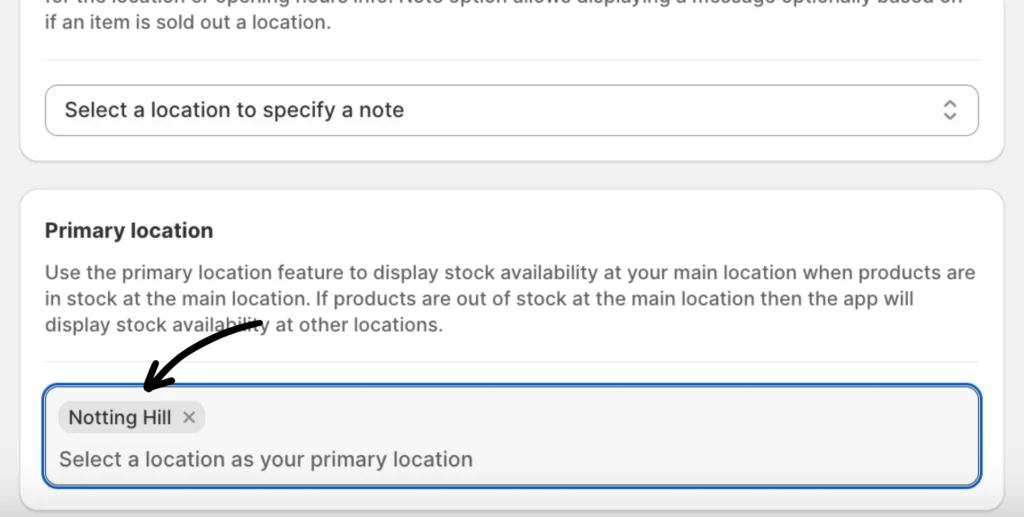This screenshot has height=517, width=1024.
Task: Remove the Notting Hill location tag
Action: click(x=189, y=418)
